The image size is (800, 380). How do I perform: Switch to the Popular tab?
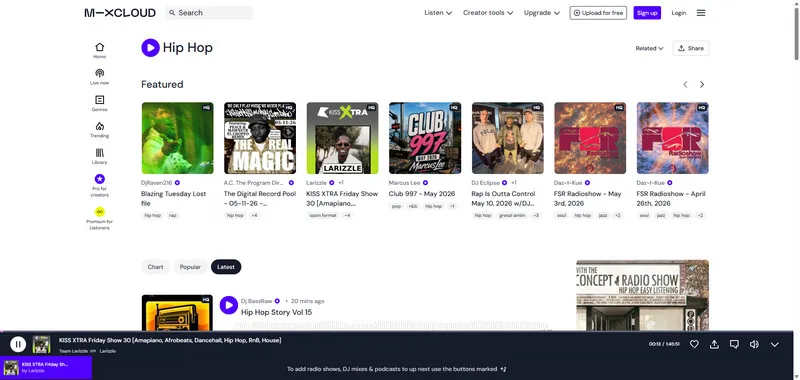coord(190,267)
